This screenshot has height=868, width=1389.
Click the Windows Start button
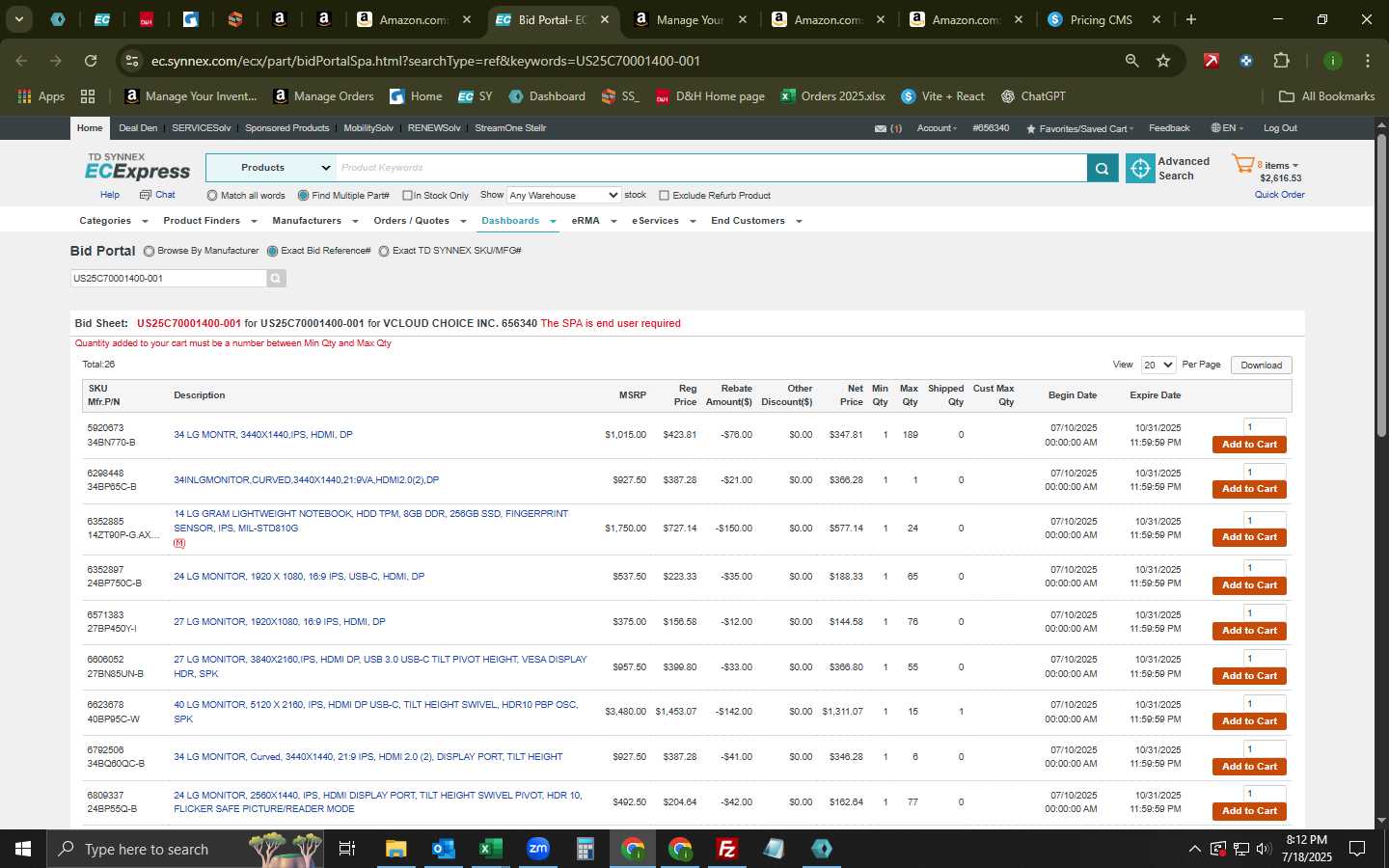click(x=23, y=849)
